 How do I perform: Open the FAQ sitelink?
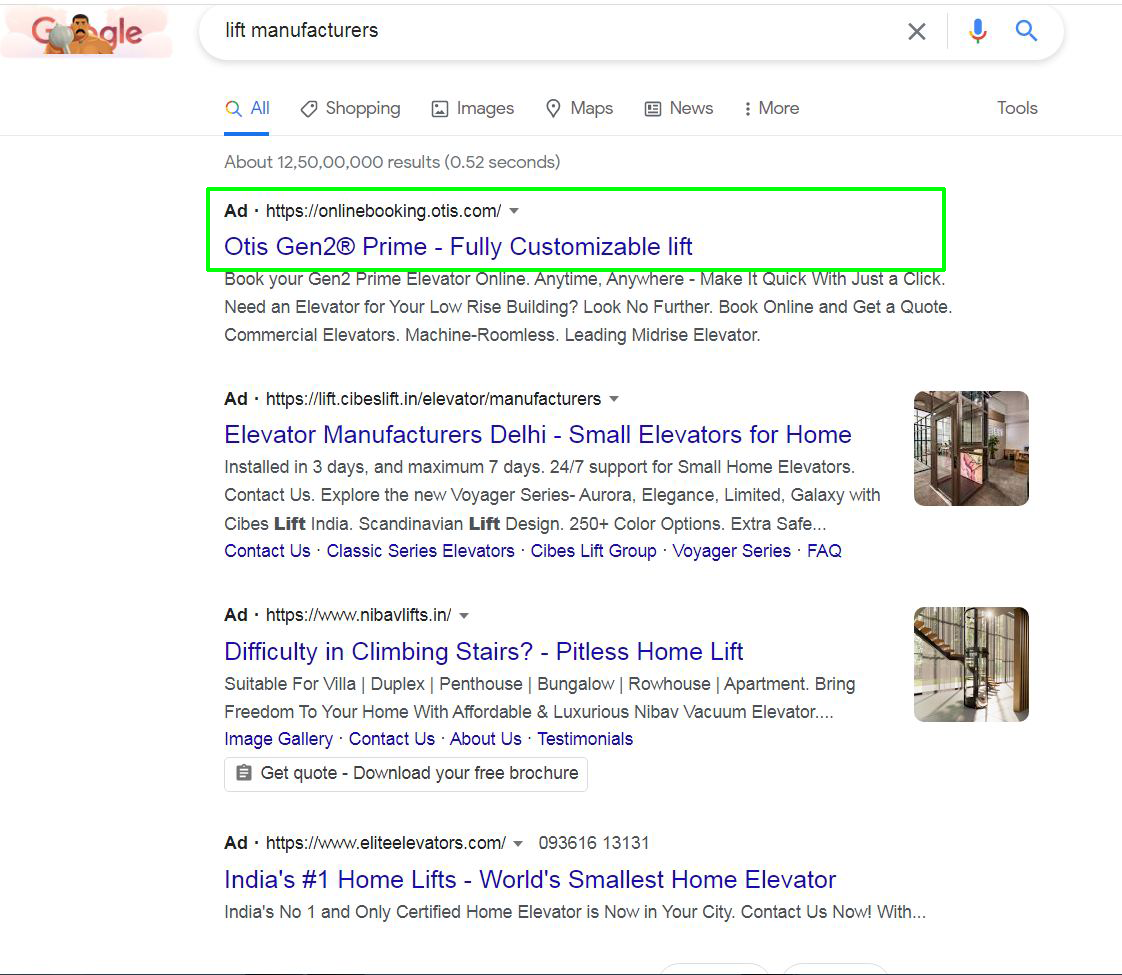(824, 551)
